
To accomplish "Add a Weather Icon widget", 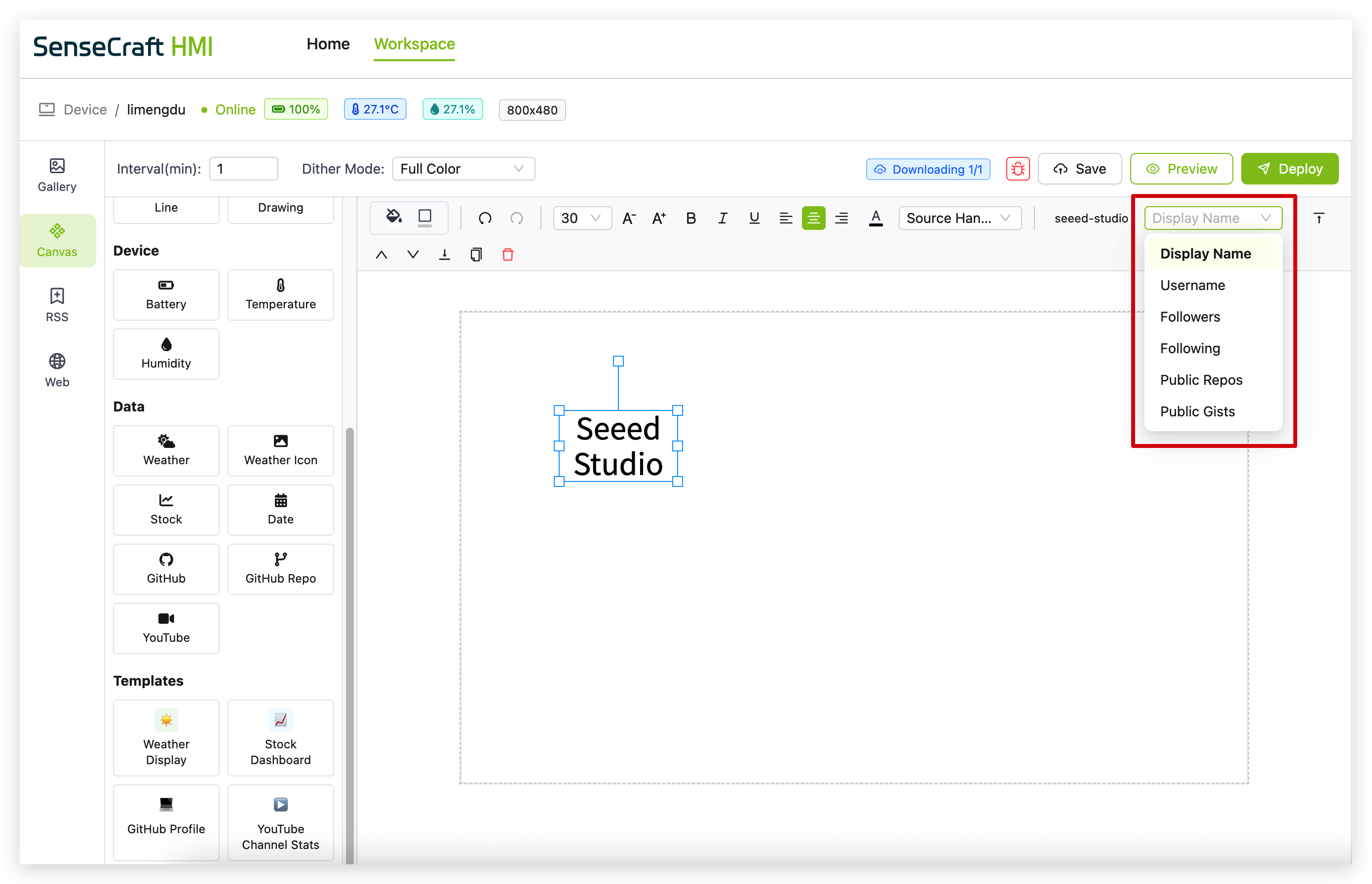I will click(280, 450).
